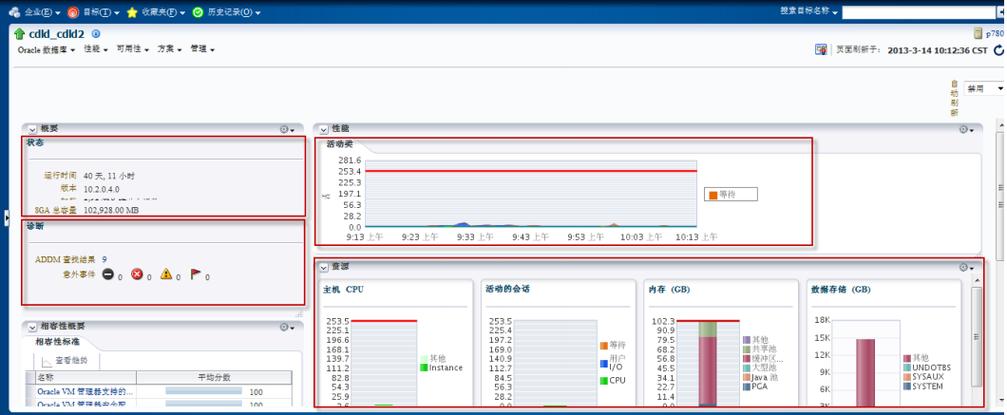Open the gear menu of the 概要 panel
Viewport: 1007px width, 415px height.
pos(286,129)
